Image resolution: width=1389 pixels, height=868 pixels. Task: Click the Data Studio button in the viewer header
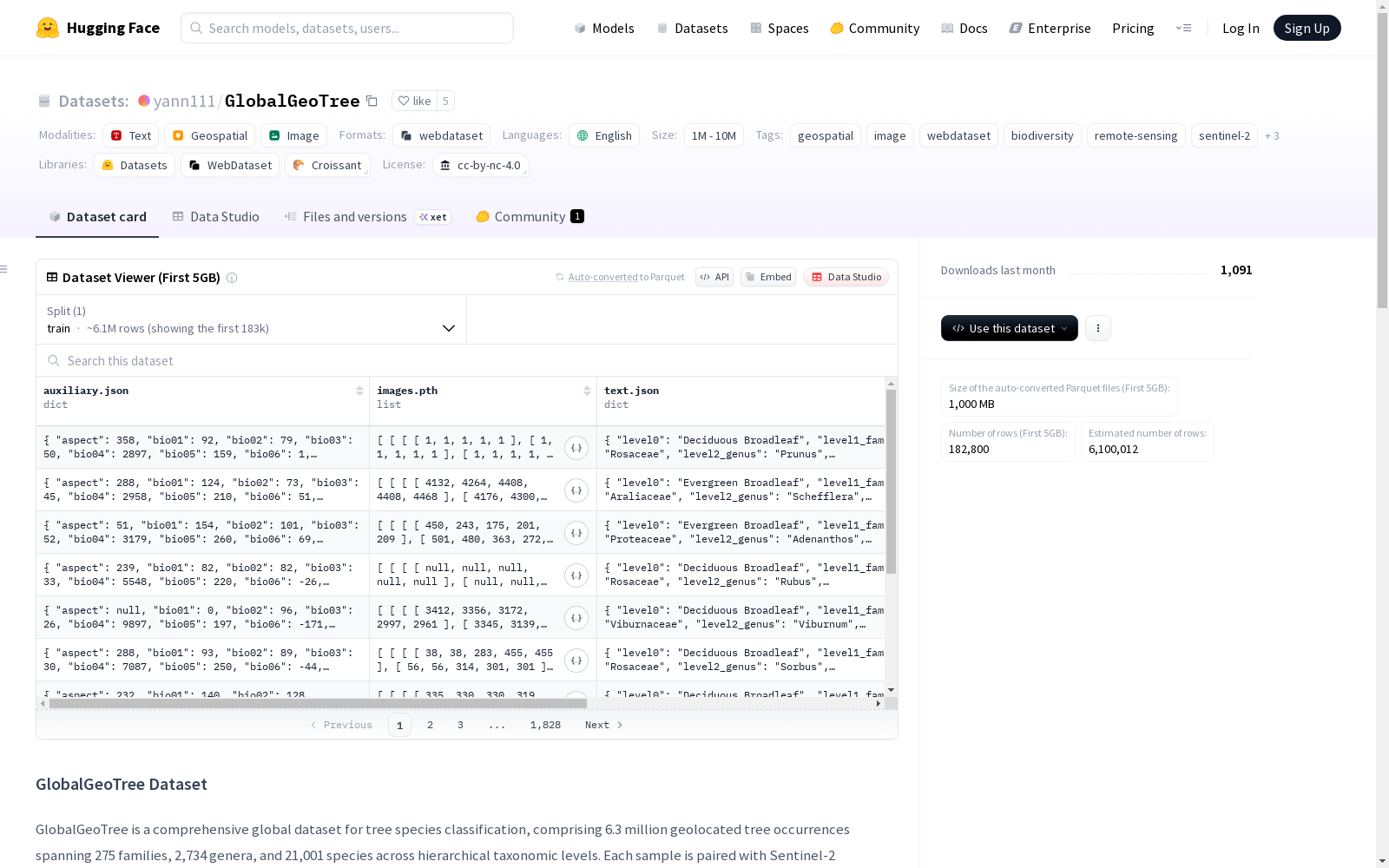(x=846, y=277)
